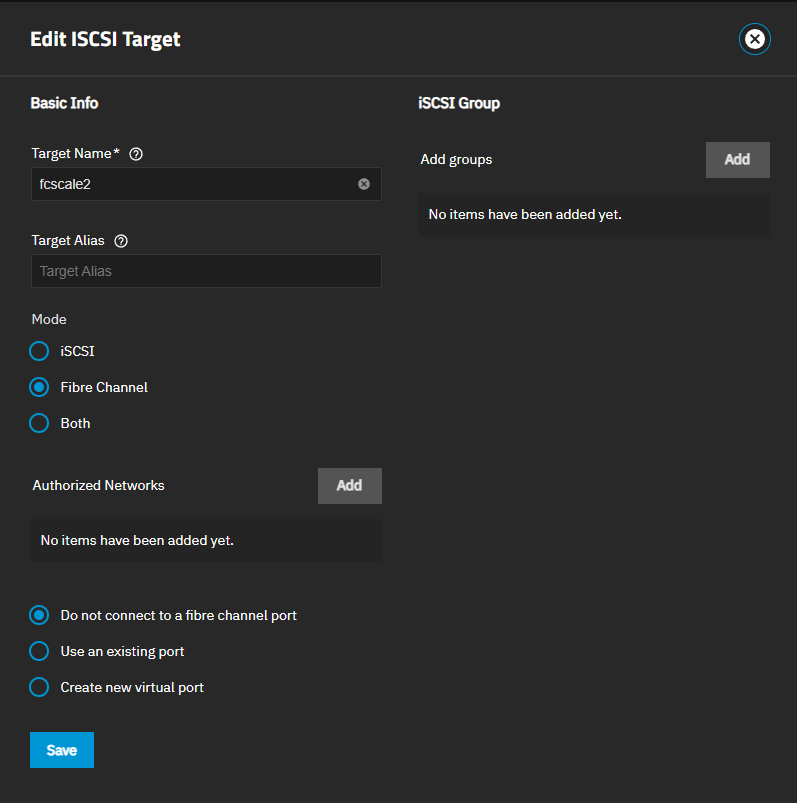Clear the Target Name field text
The width and height of the screenshot is (797, 803).
(364, 184)
